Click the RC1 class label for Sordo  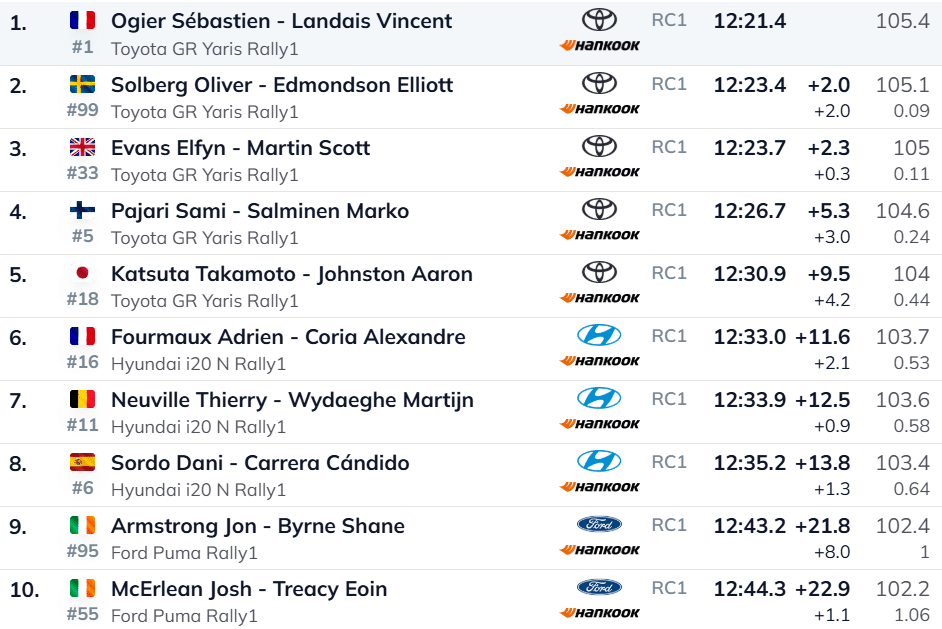point(669,462)
